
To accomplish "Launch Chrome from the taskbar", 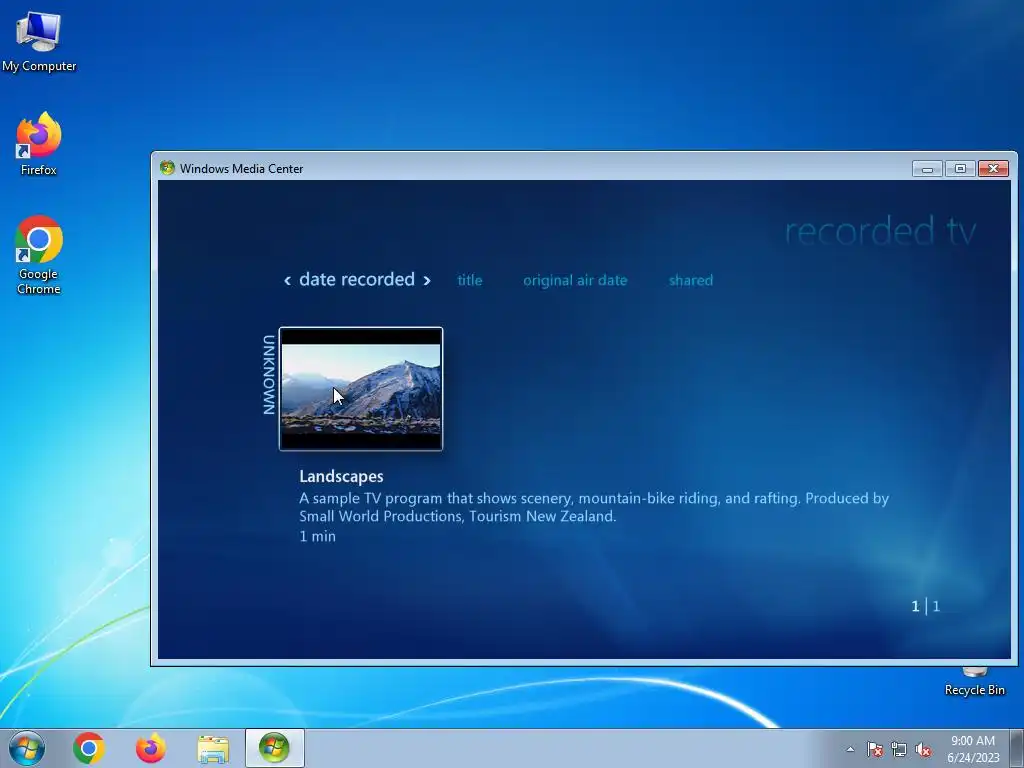I will 89,748.
